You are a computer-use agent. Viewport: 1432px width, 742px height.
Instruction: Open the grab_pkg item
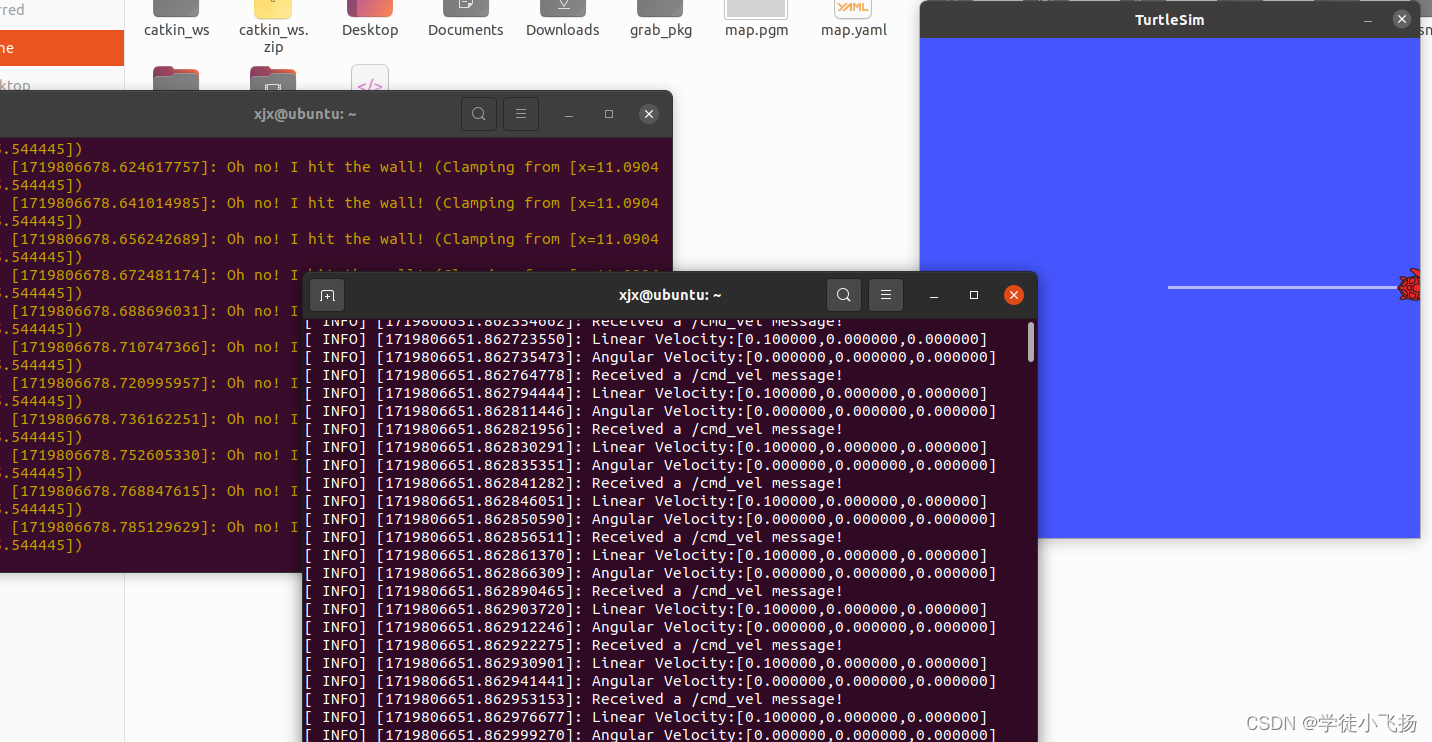coord(660,18)
